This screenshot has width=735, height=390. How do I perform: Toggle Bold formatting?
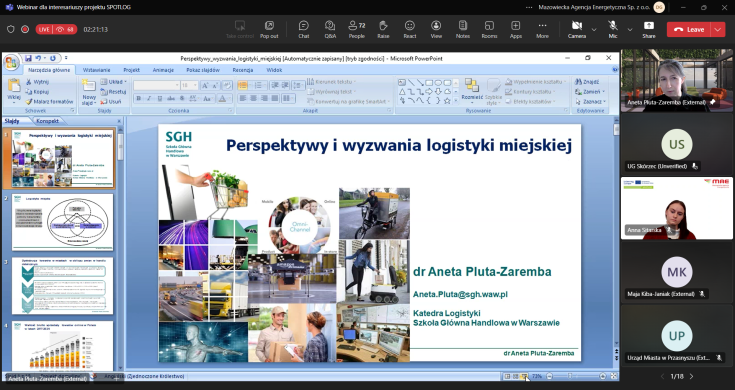[139, 98]
